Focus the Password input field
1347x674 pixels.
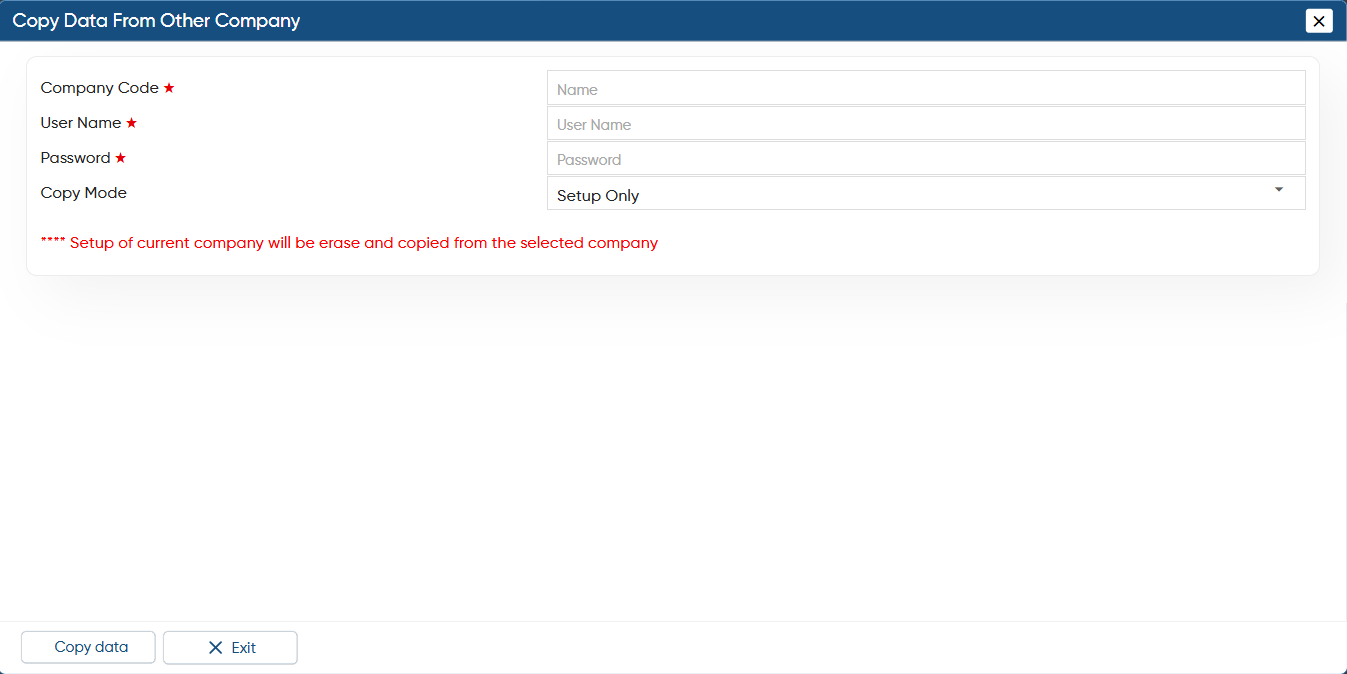[x=926, y=158]
